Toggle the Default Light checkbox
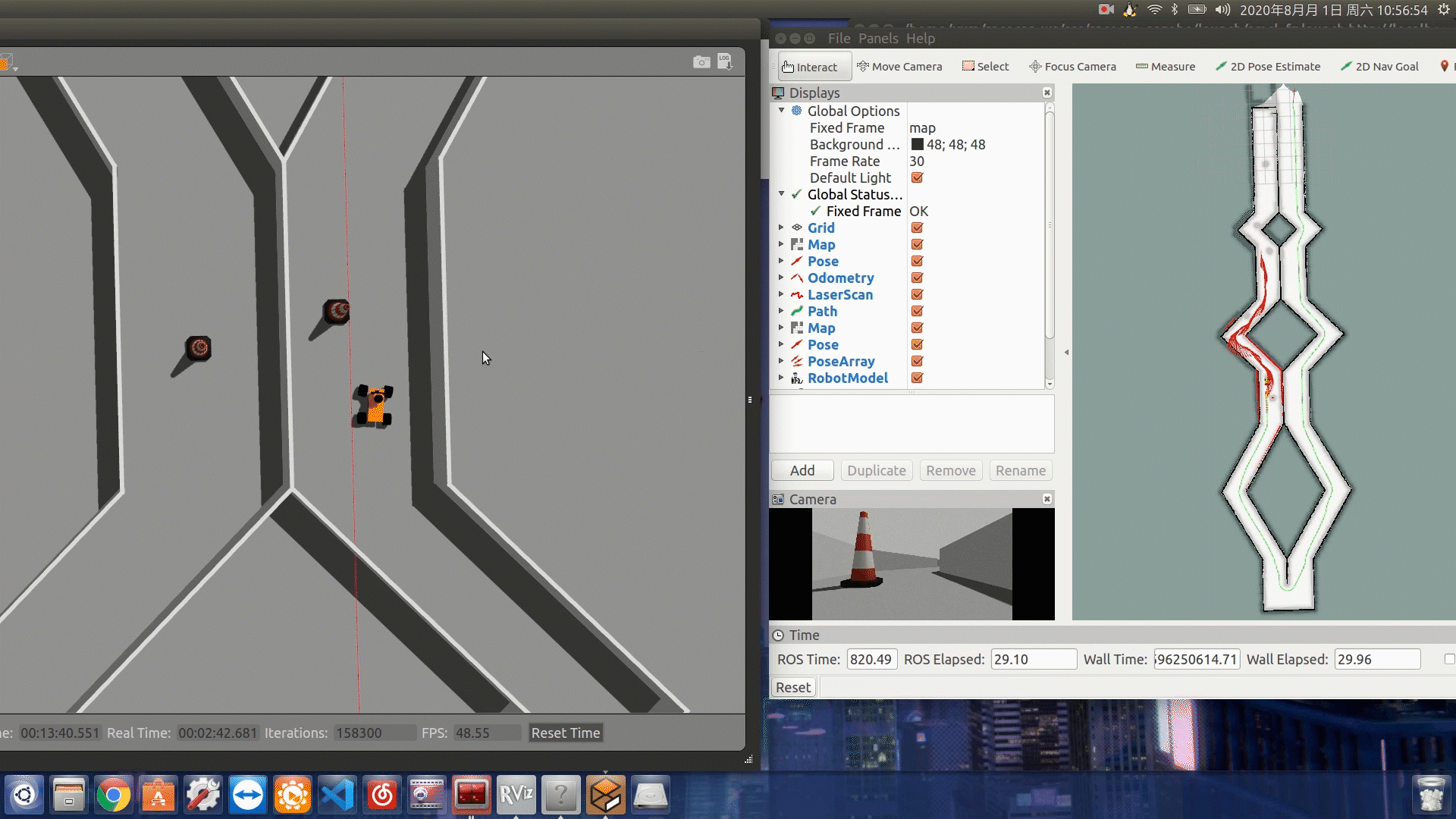Screen dimensions: 1456x819 (x=917, y=178)
